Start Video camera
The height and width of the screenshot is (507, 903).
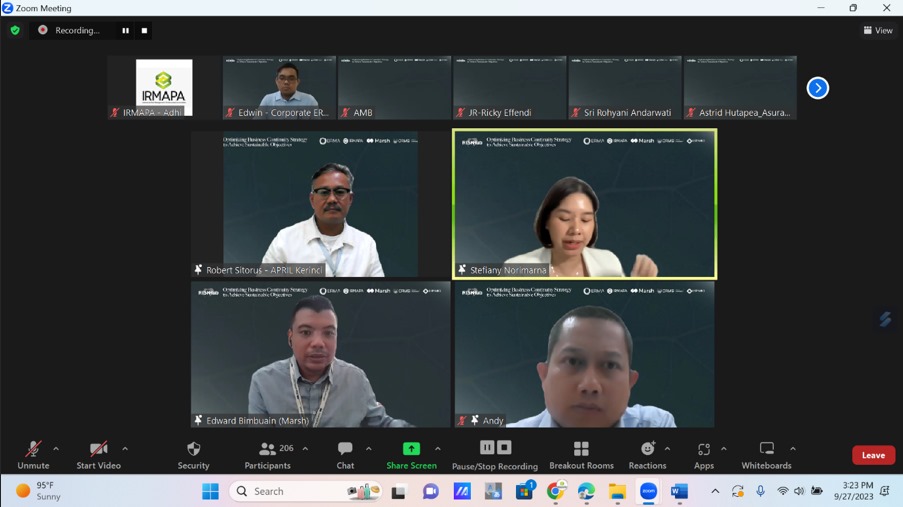tap(98, 455)
